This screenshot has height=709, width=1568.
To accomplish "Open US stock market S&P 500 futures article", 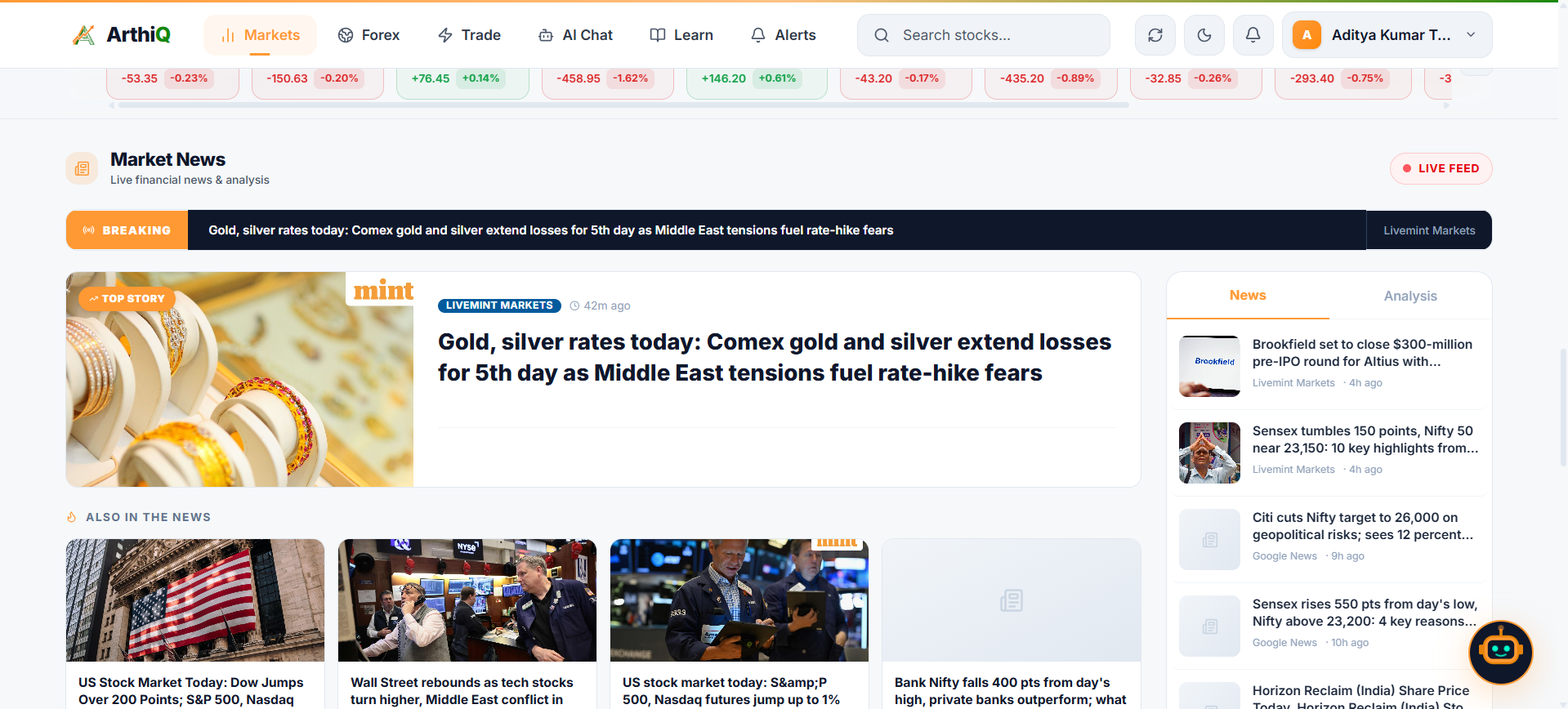I will coord(731,691).
